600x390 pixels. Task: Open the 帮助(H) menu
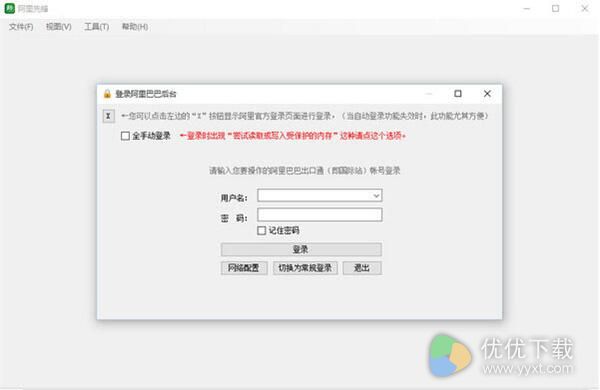pos(135,27)
